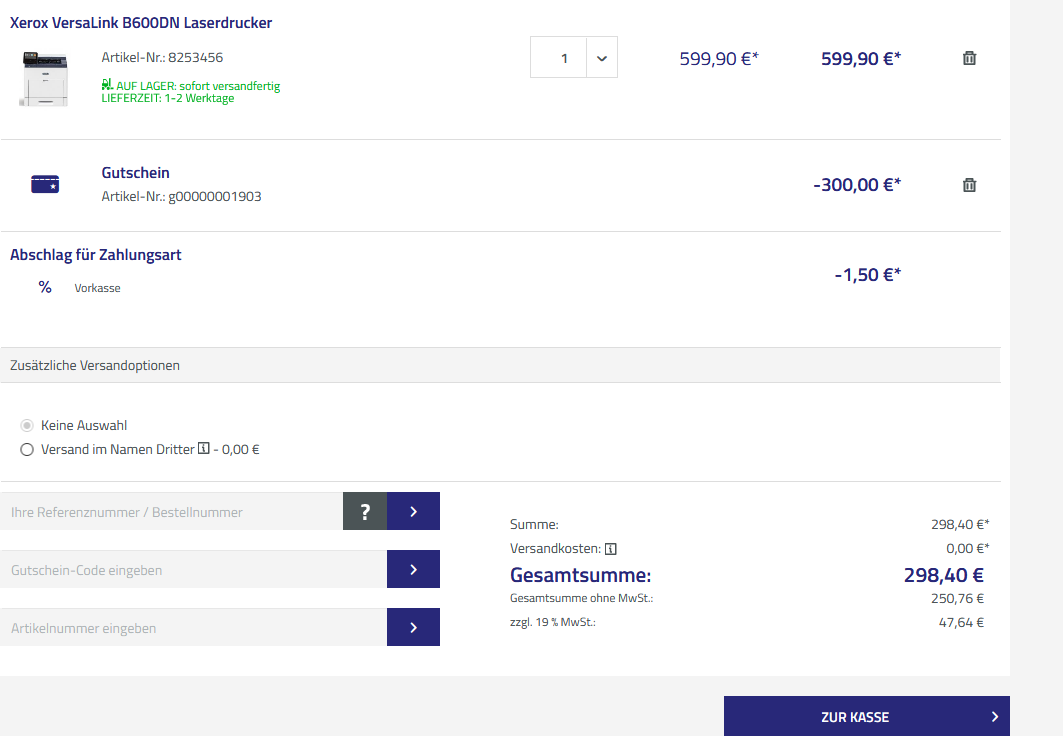Click the stock availability icon by AUF LAGER
The width and height of the screenshot is (1063, 736).
click(x=107, y=85)
